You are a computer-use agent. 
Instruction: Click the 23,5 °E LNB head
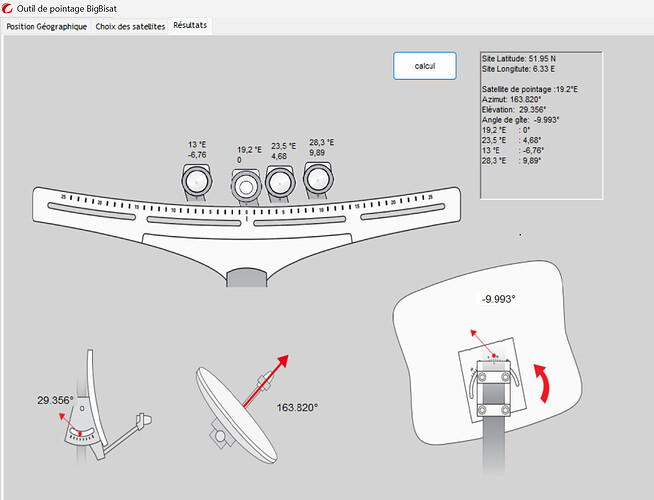pyautogui.click(x=280, y=183)
